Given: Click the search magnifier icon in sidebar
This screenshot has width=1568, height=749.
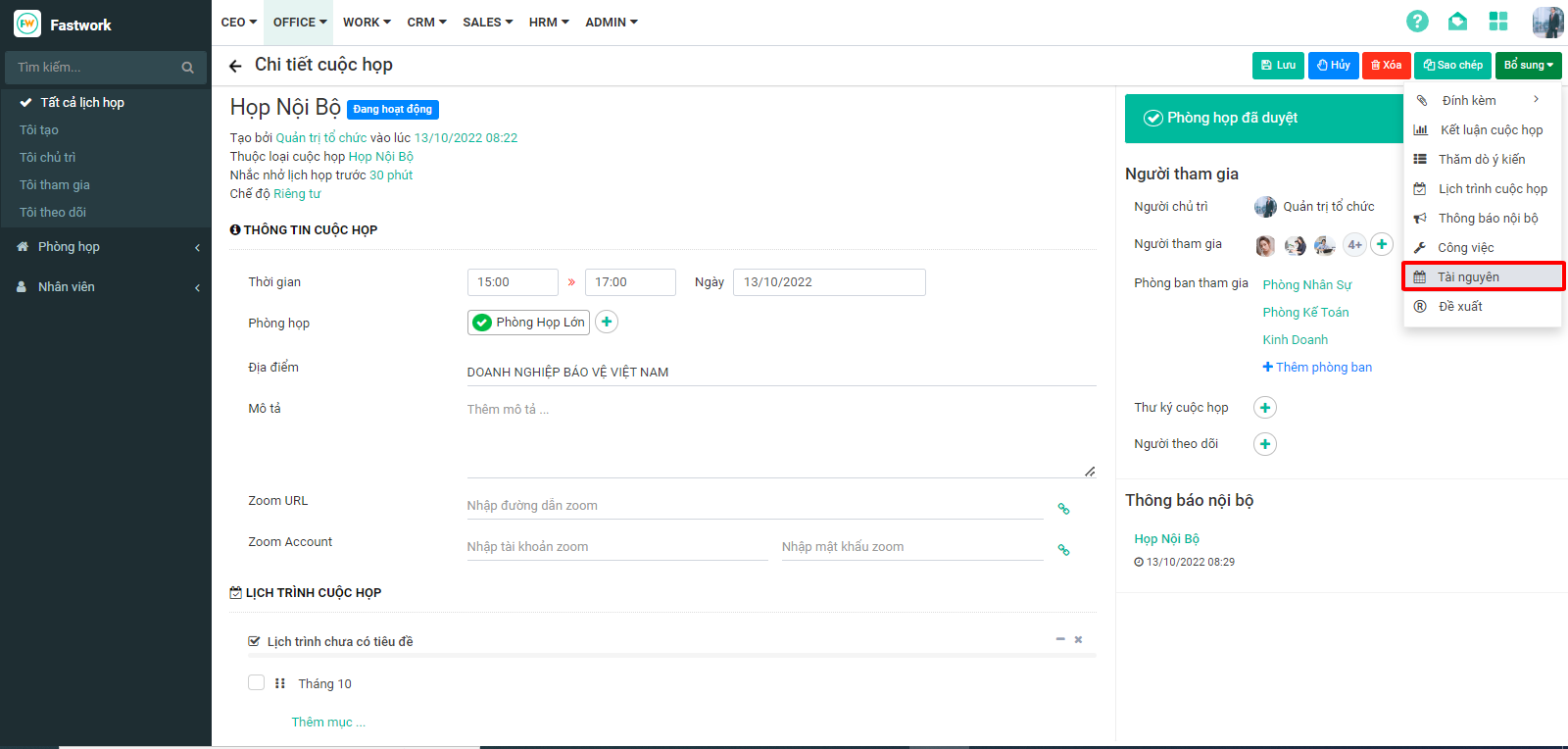Looking at the screenshot, I should pyautogui.click(x=187, y=68).
